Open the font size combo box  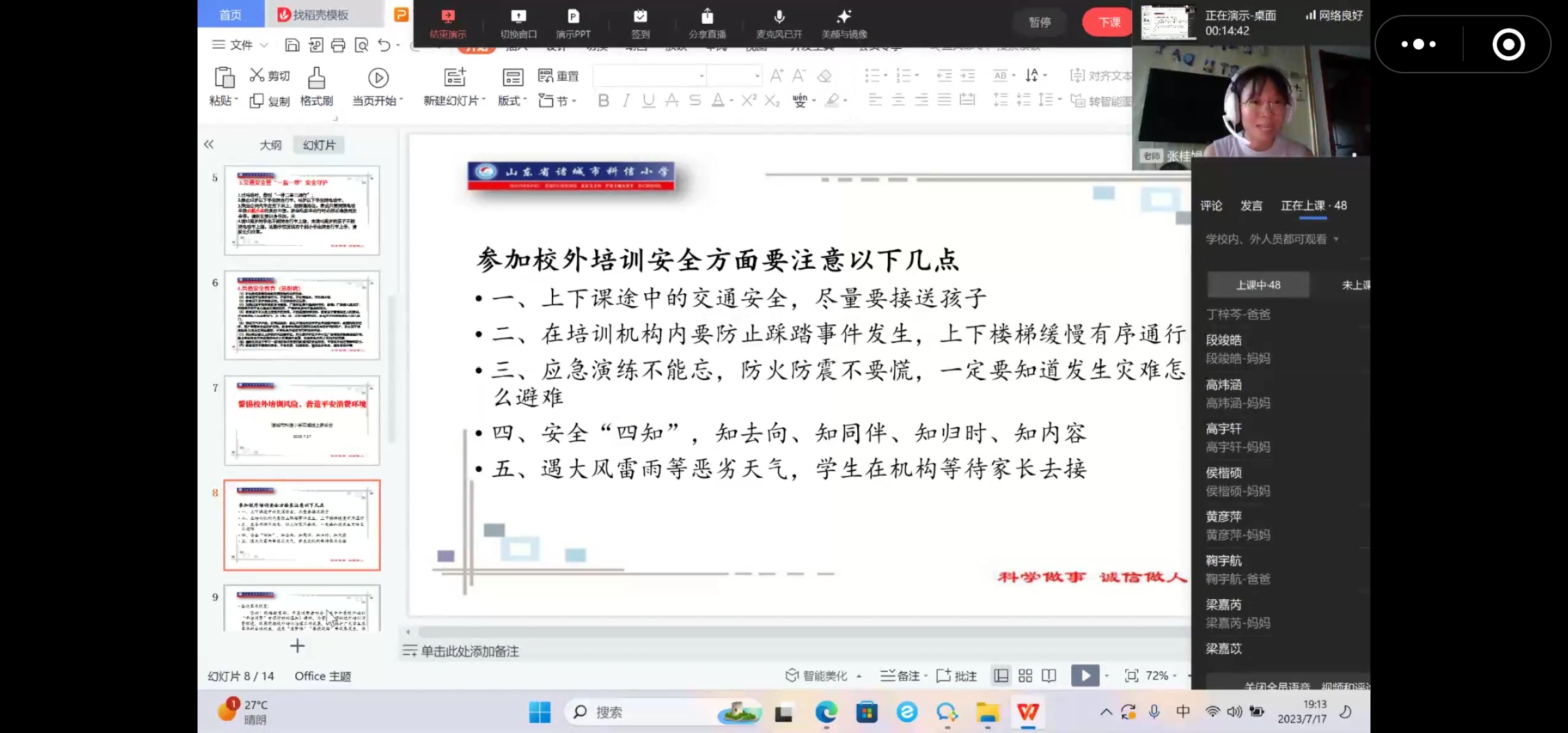point(734,75)
